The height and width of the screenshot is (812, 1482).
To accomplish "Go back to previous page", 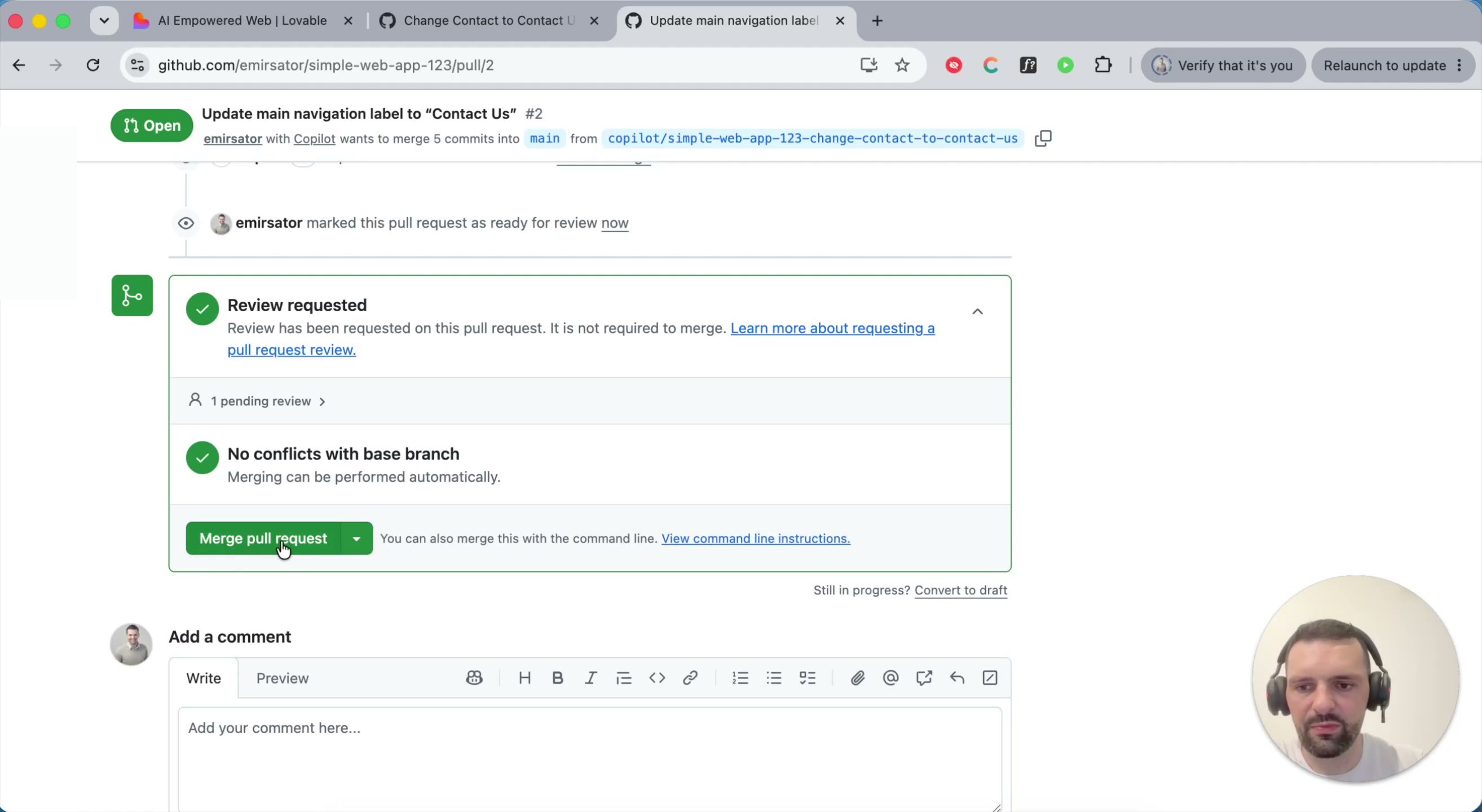I will point(19,65).
